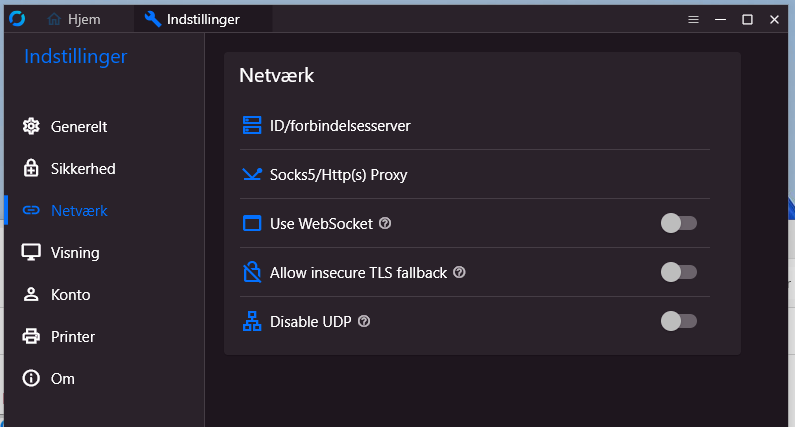Open the Konto settings section
This screenshot has height=427, width=795.
tap(70, 295)
